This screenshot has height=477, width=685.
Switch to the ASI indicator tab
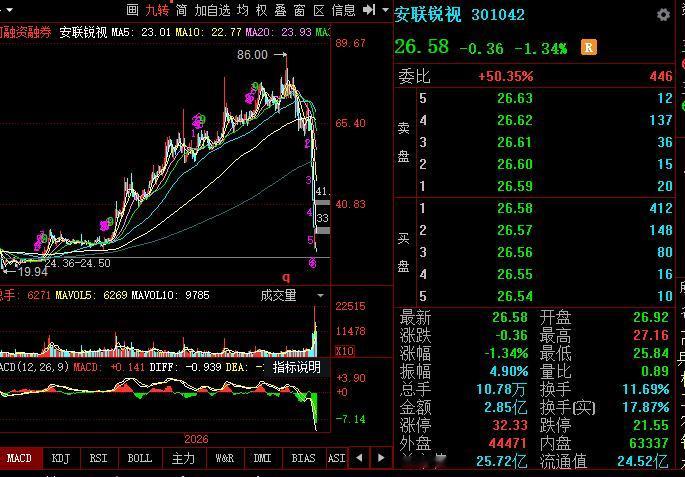(x=336, y=458)
